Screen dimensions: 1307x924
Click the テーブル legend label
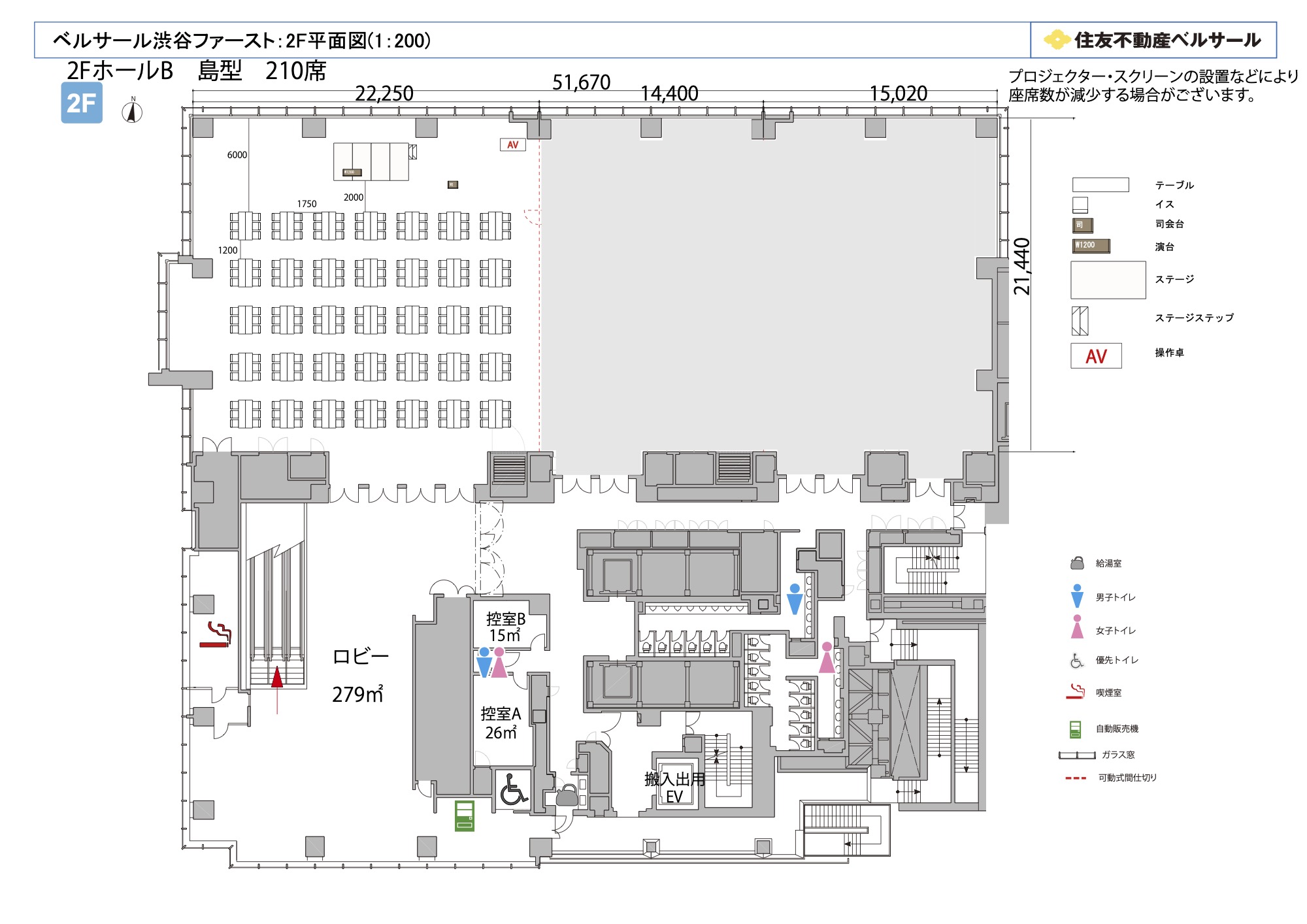point(1174,185)
